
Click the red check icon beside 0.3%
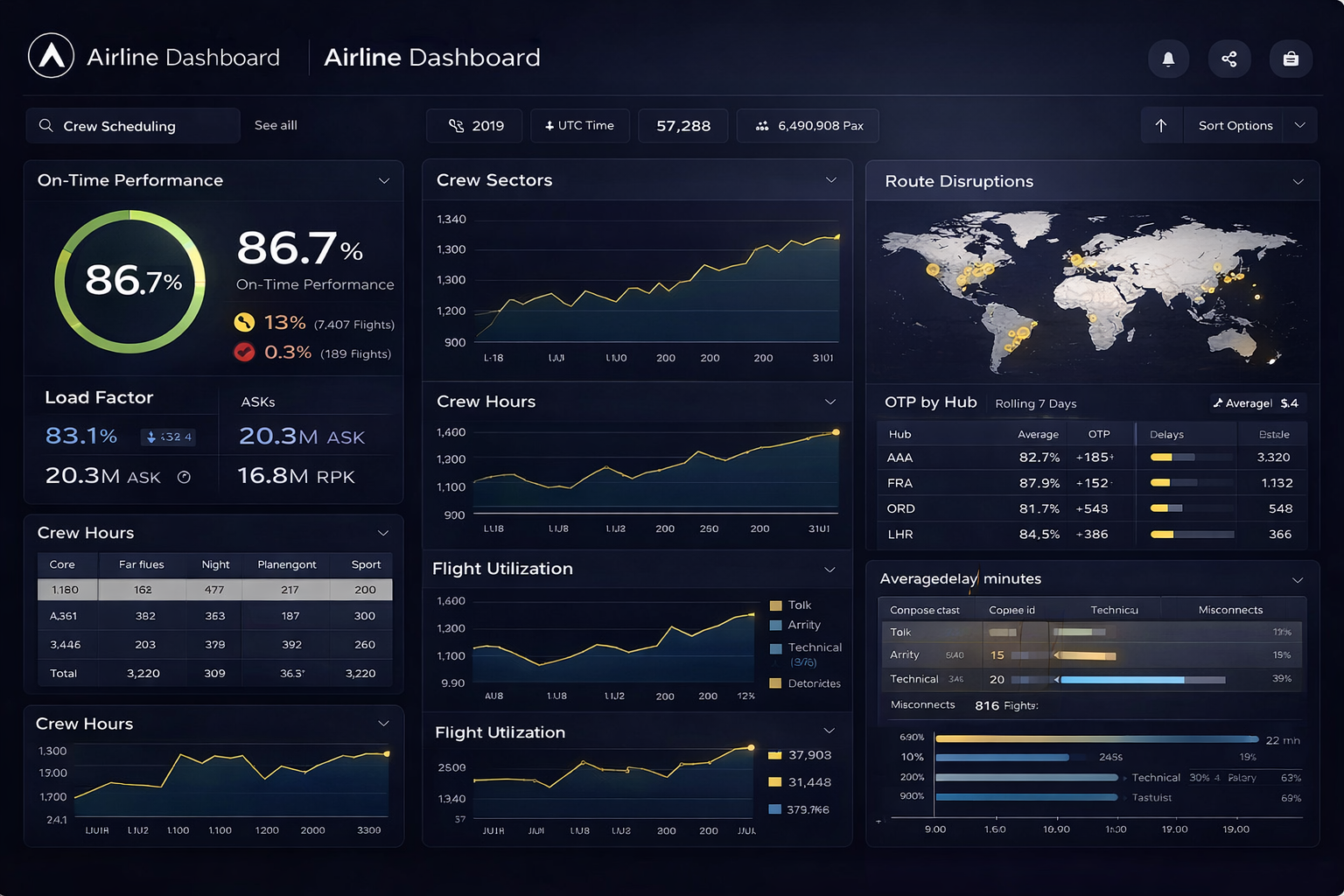244,352
